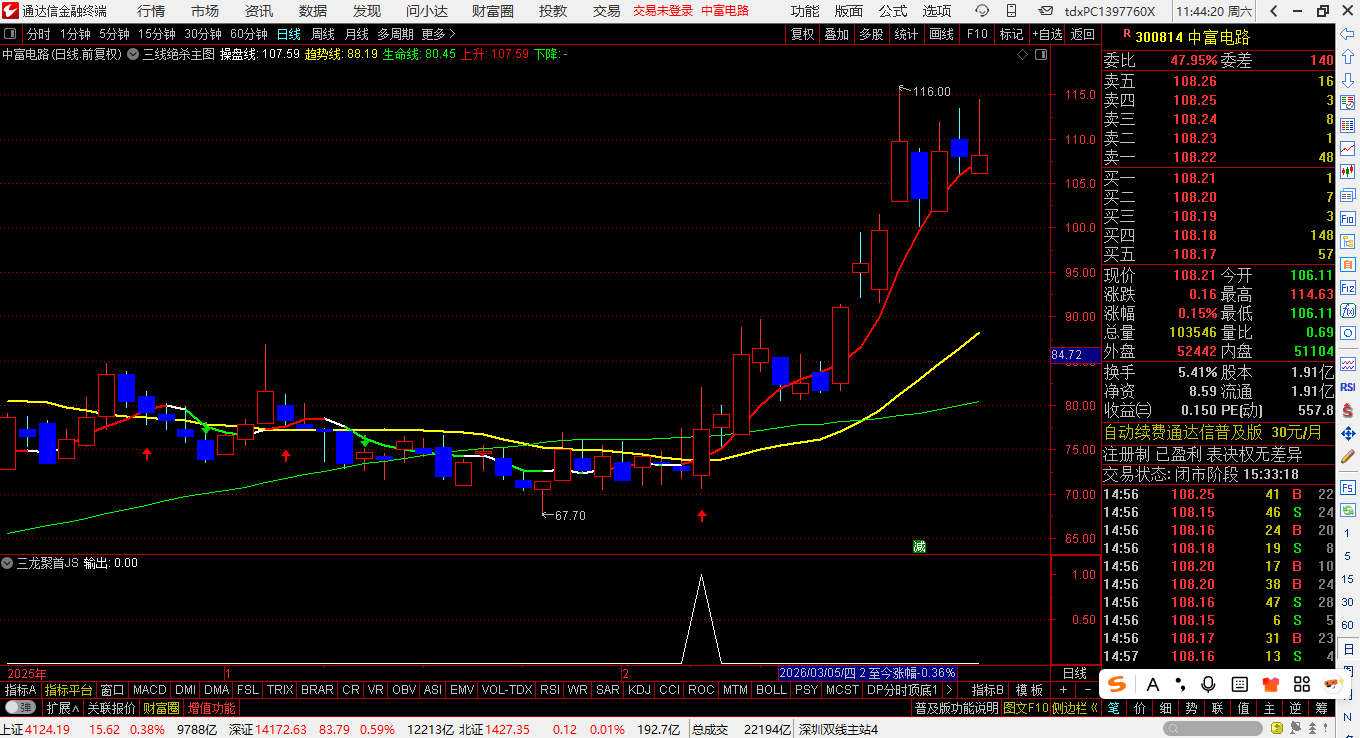Expand the 扩展∧ panel
Image resolution: width=1360 pixels, height=738 pixels.
(x=62, y=707)
